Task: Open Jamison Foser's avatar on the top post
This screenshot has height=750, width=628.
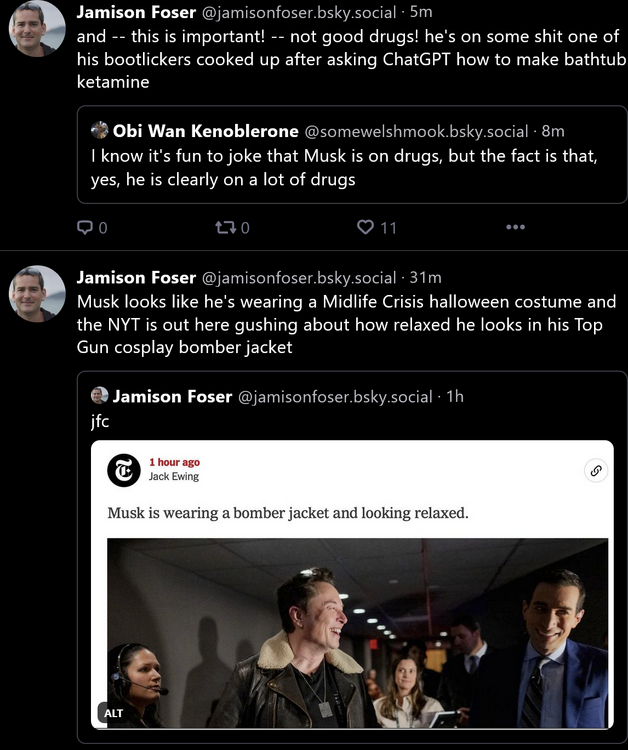Action: 37,29
